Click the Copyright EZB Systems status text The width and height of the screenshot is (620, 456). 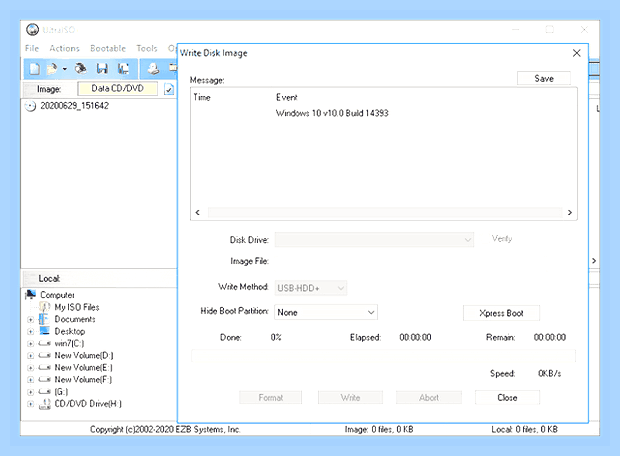tap(165, 429)
